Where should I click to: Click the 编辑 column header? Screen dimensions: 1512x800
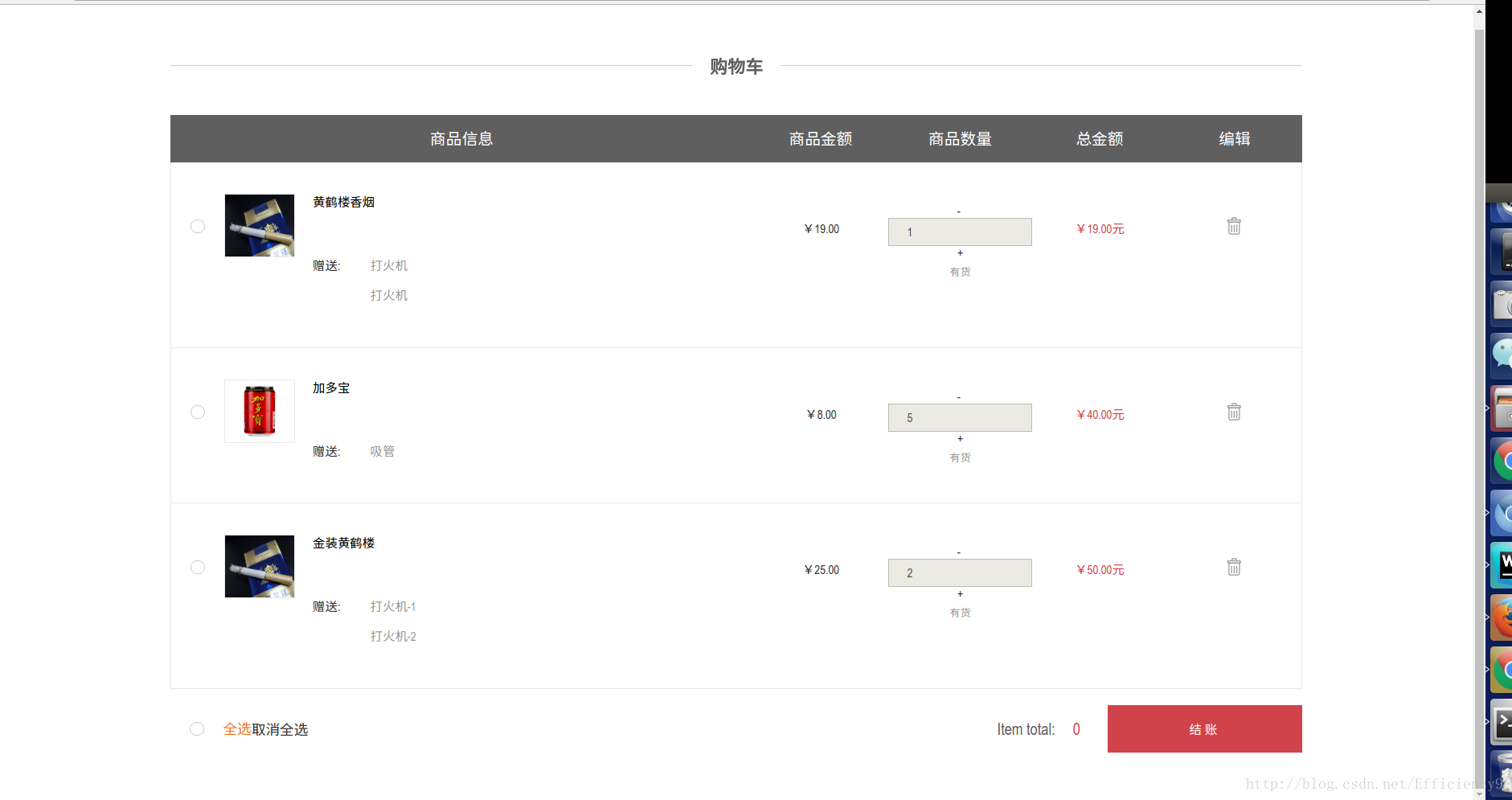tap(1235, 139)
